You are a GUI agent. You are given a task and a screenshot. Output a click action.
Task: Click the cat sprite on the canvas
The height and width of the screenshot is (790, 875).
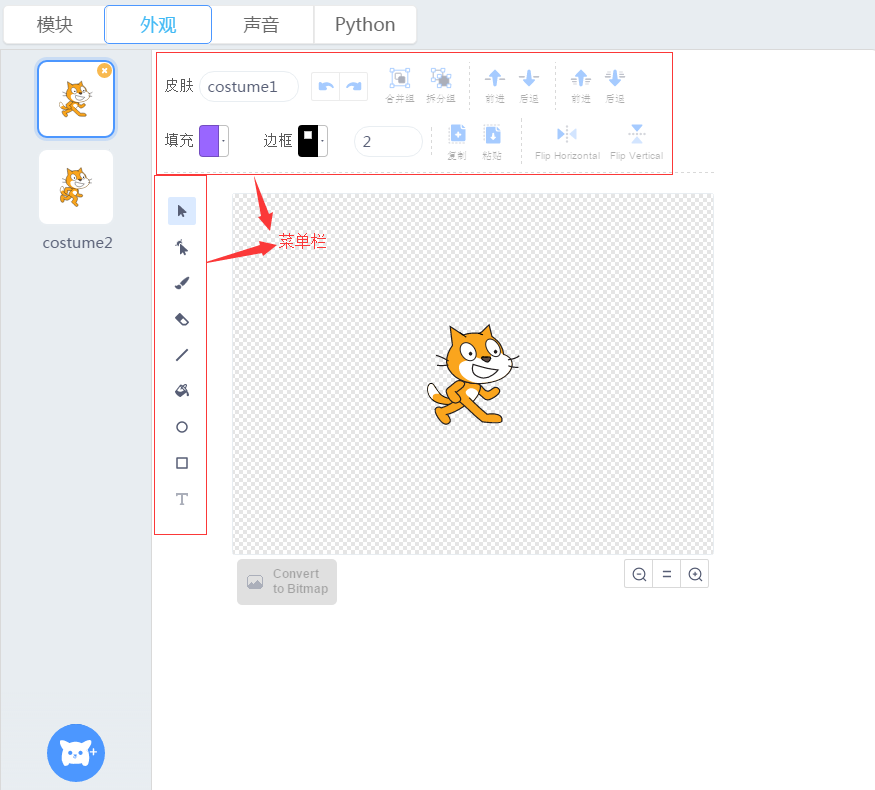[472, 375]
